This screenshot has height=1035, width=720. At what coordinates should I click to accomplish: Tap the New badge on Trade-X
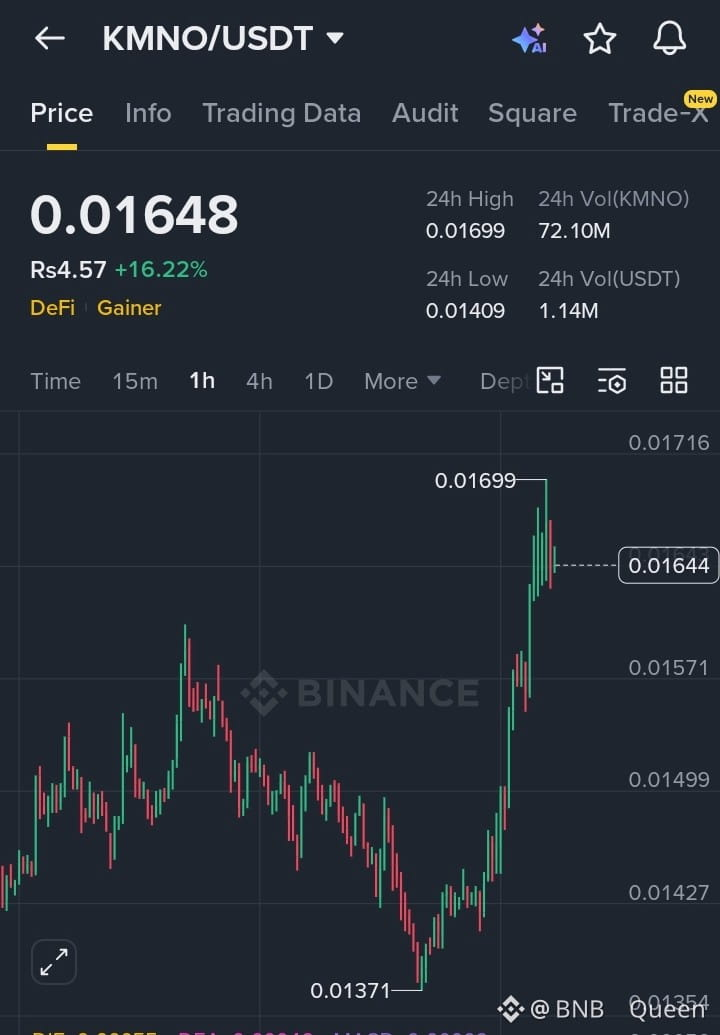coord(700,99)
